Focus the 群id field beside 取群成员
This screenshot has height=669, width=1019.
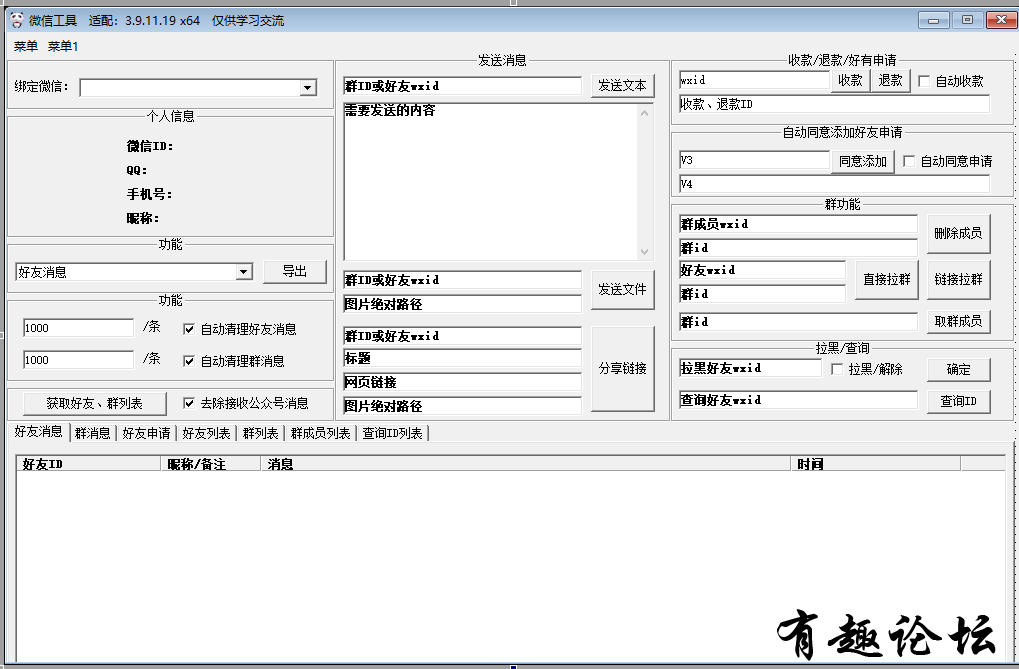[x=798, y=322]
